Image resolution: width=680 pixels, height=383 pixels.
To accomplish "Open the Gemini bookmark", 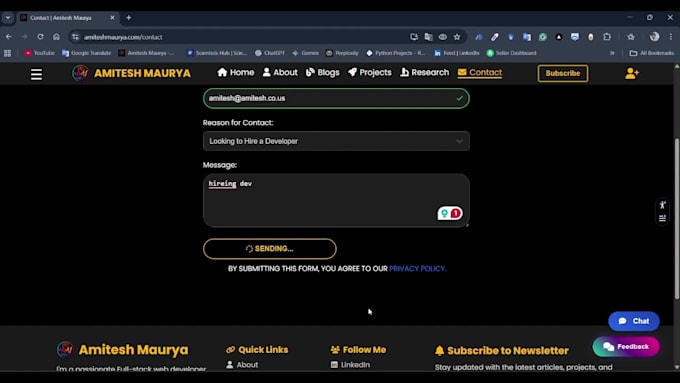I will coord(305,53).
